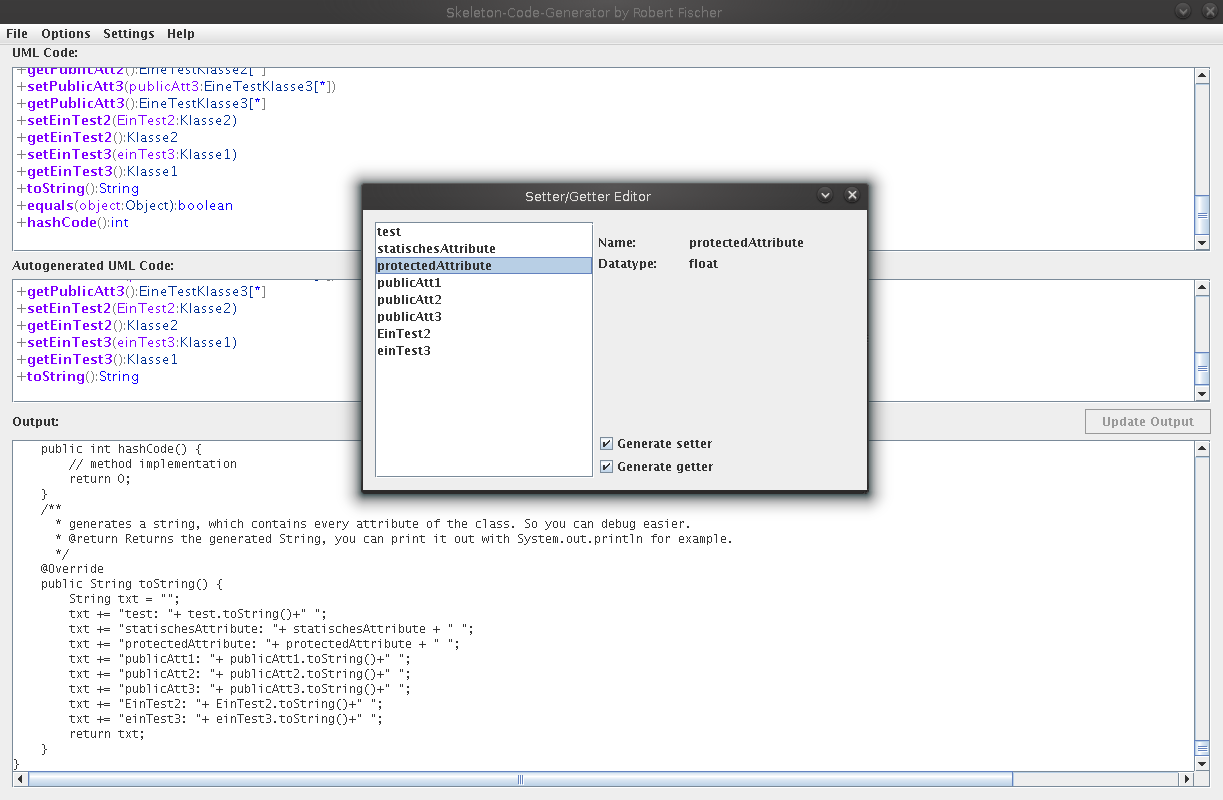Open the Options menu
Screen dimensions: 1223x800
point(65,33)
